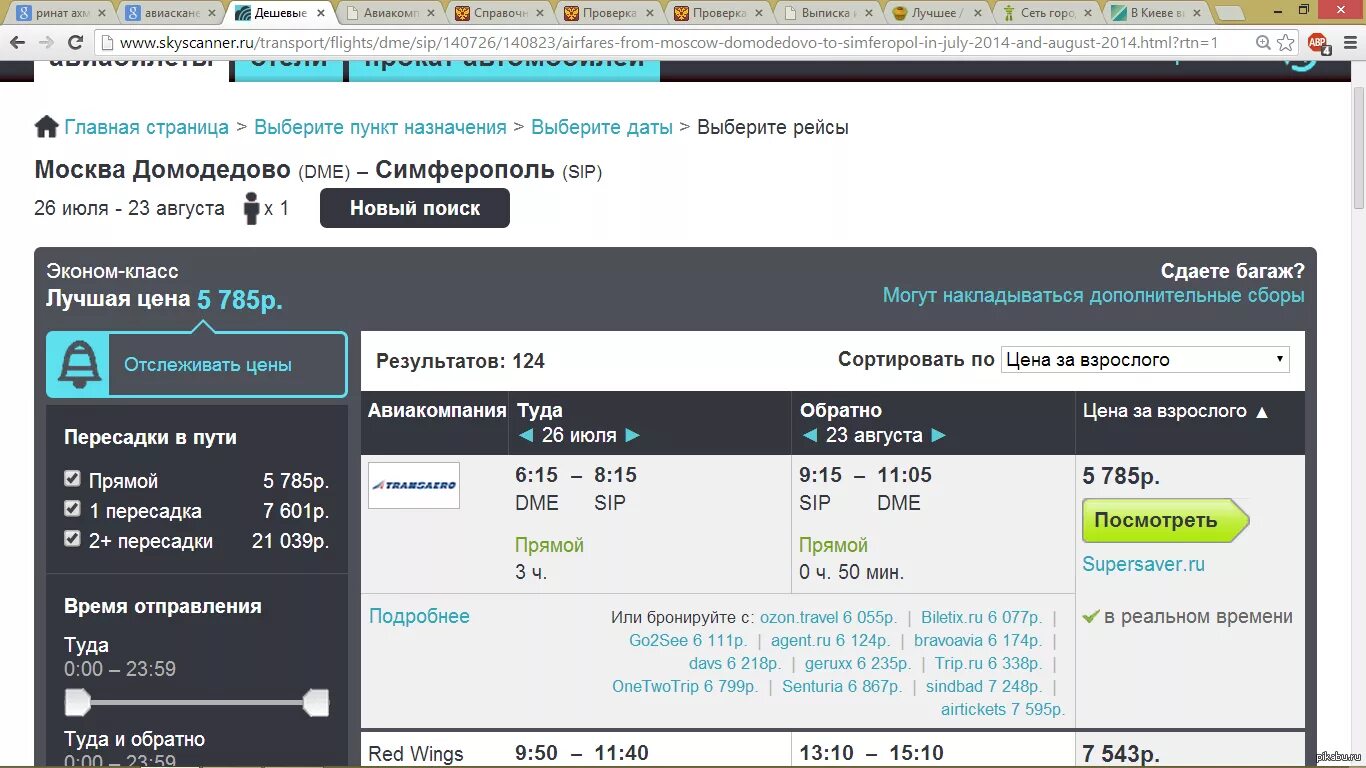Click the Результатов: 124 text

tap(460, 361)
